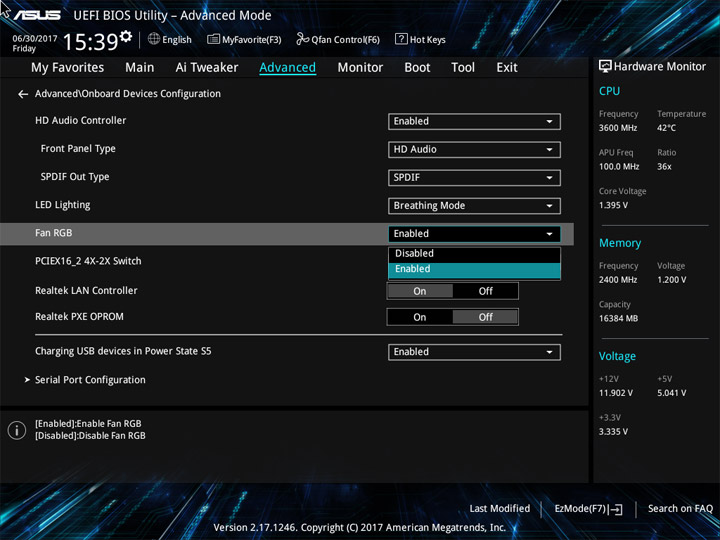
Task: Collapse the Fan RGB dropdown
Action: coord(474,234)
